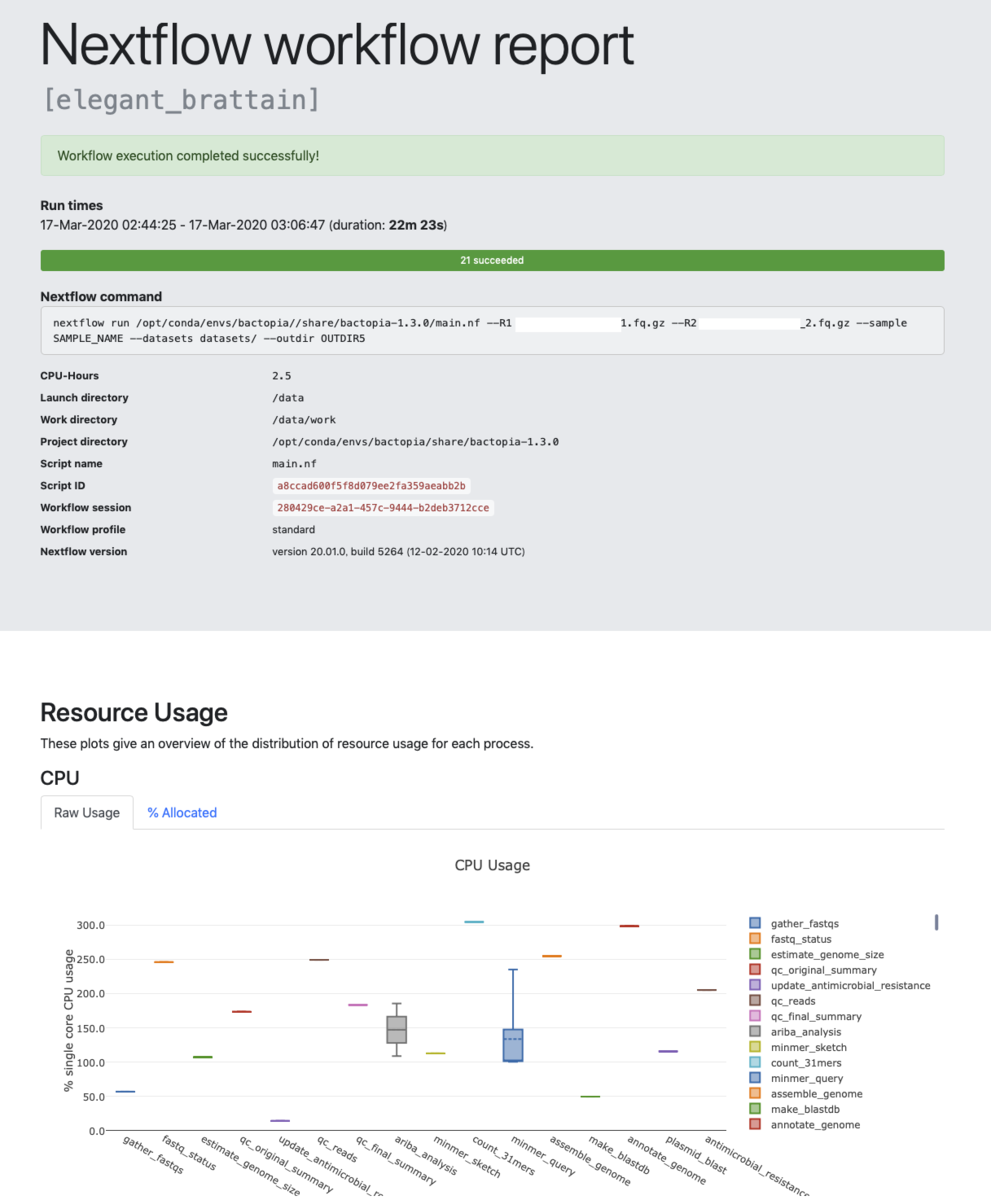Click the Work directory value "/data/work"
Viewport: 991px width, 1200px height.
click(x=304, y=420)
